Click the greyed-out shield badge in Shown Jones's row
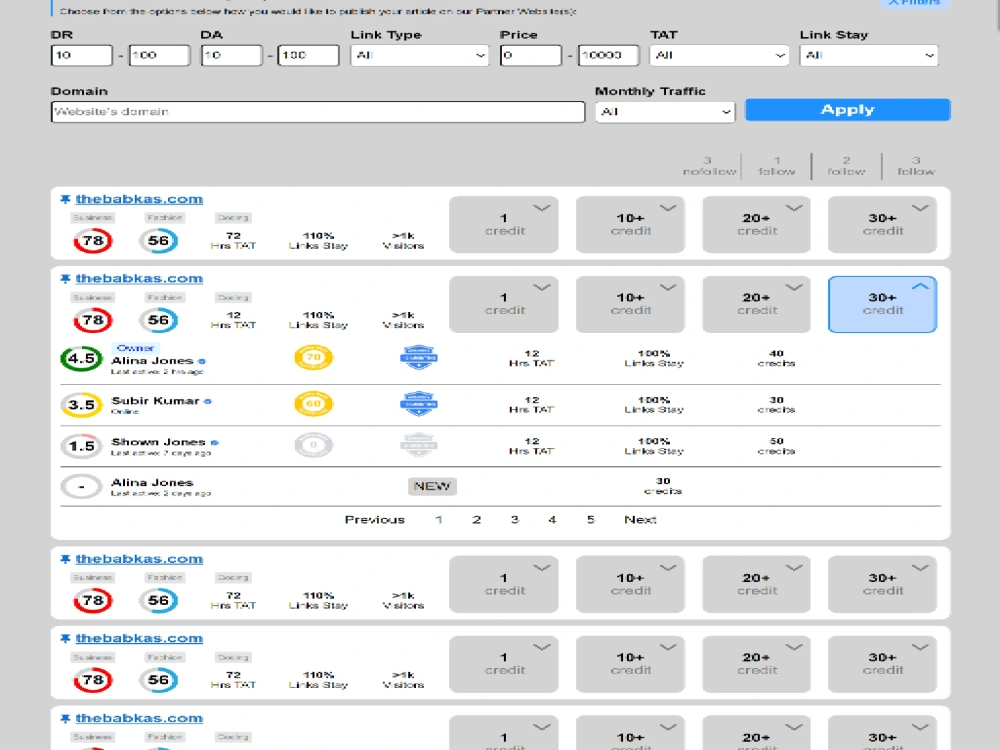Image resolution: width=1000 pixels, height=750 pixels. point(418,445)
